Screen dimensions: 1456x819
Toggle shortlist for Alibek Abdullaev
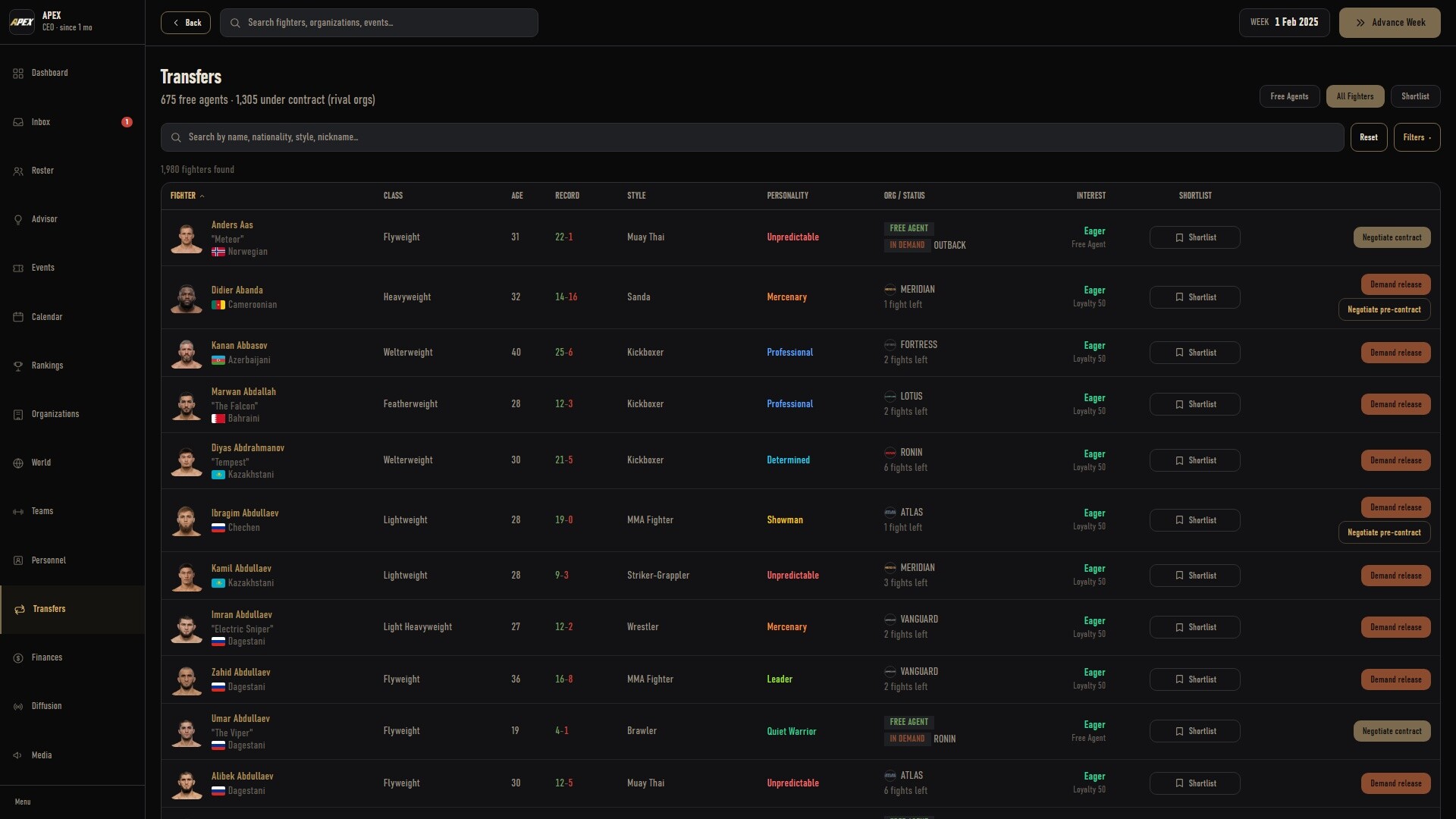point(1194,783)
